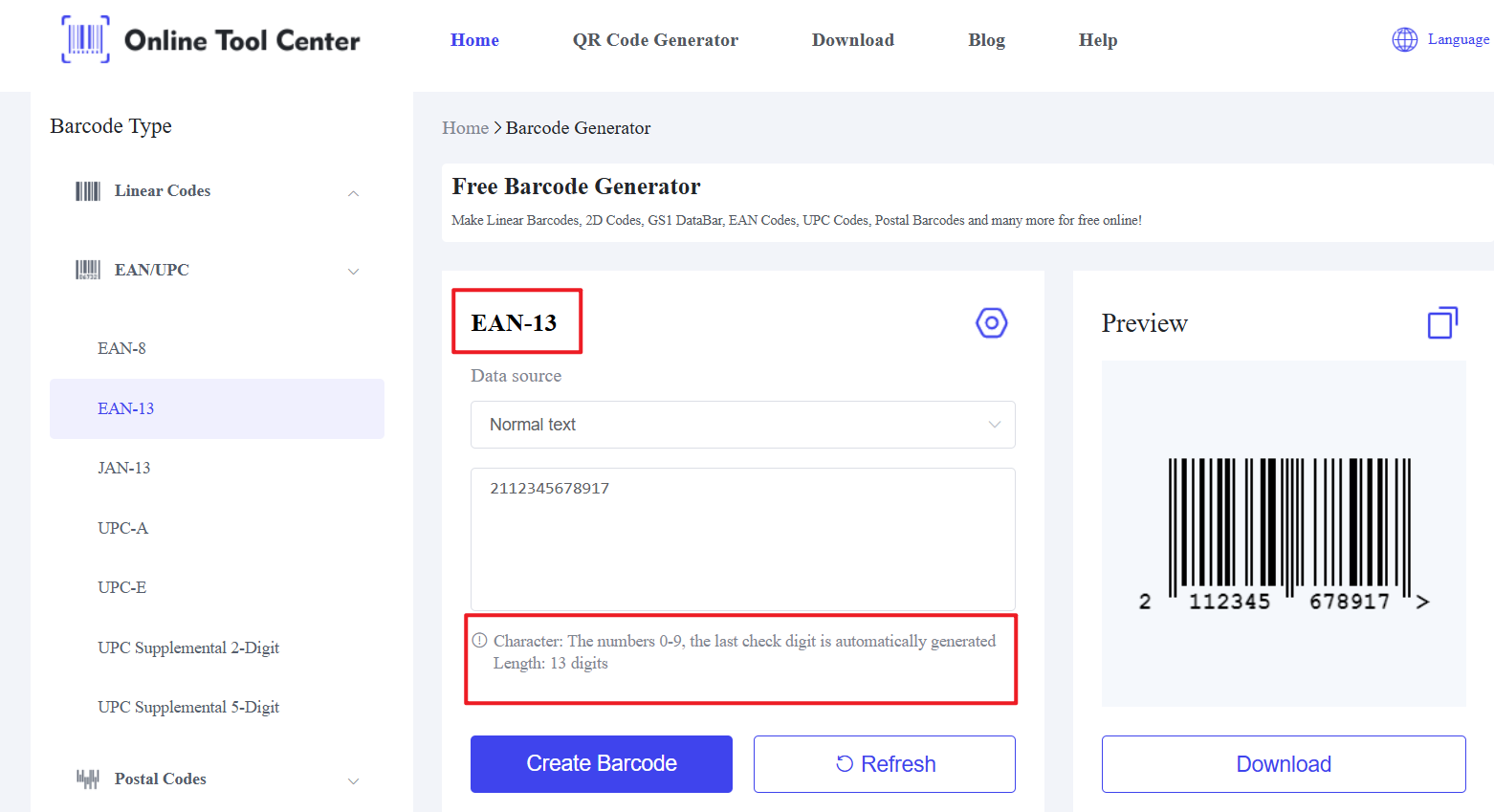1494x812 pixels.
Task: Click the Language globe icon
Action: point(1404,39)
